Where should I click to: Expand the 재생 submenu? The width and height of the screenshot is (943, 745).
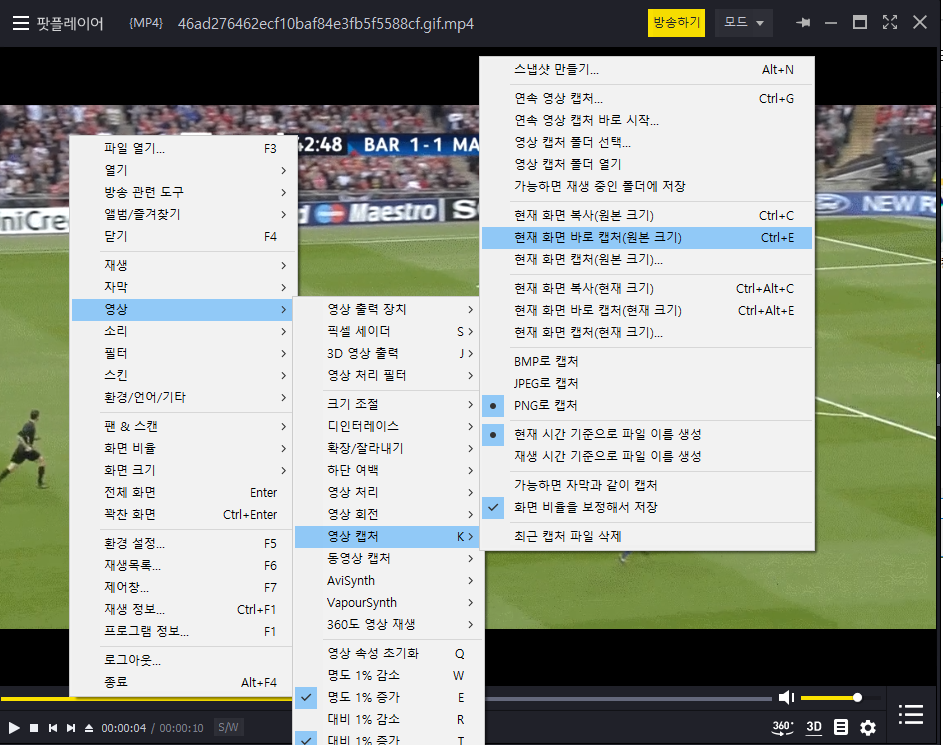pyautogui.click(x=183, y=265)
